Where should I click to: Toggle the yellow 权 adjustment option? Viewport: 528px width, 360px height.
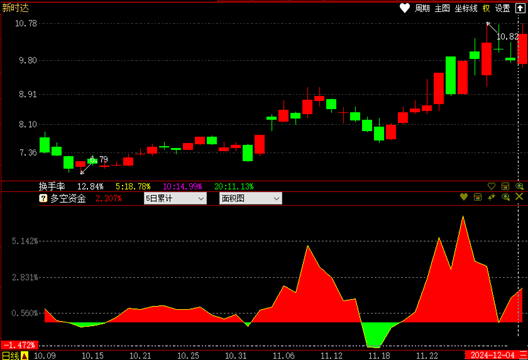point(486,8)
